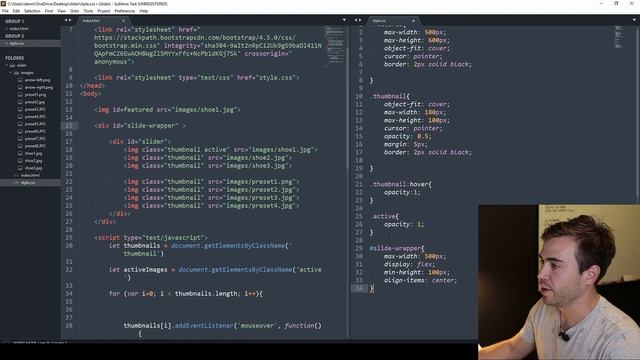Click the 'align-items: center;' line

coord(420,280)
